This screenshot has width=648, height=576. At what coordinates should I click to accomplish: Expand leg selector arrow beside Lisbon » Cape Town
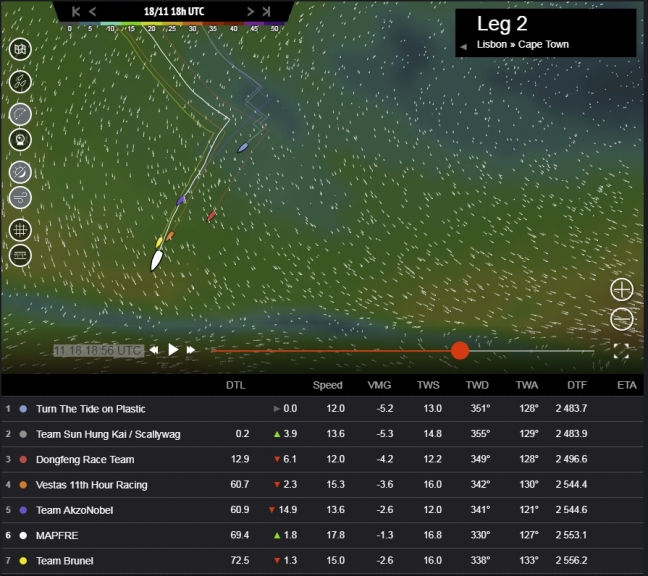click(464, 46)
